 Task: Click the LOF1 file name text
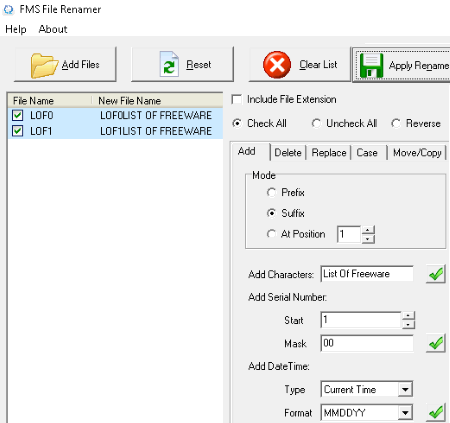[41, 131]
